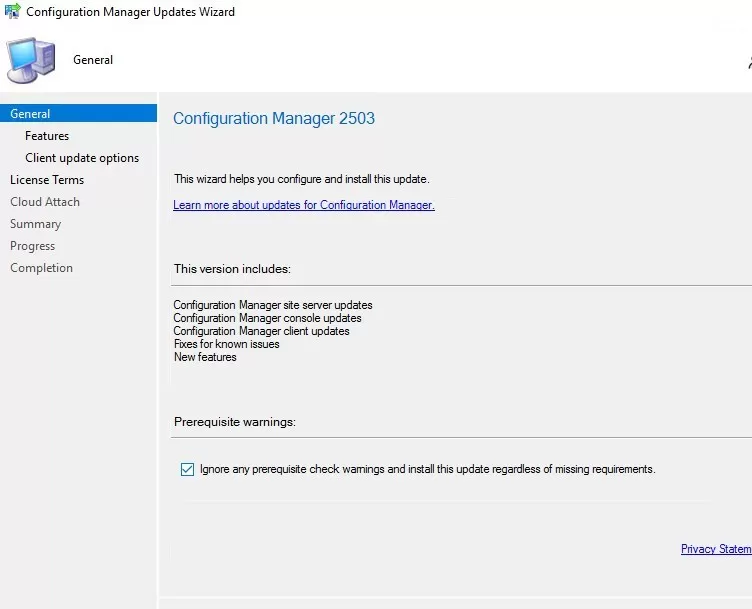Click the wizard description sentence
The image size is (752, 609).
302,179
